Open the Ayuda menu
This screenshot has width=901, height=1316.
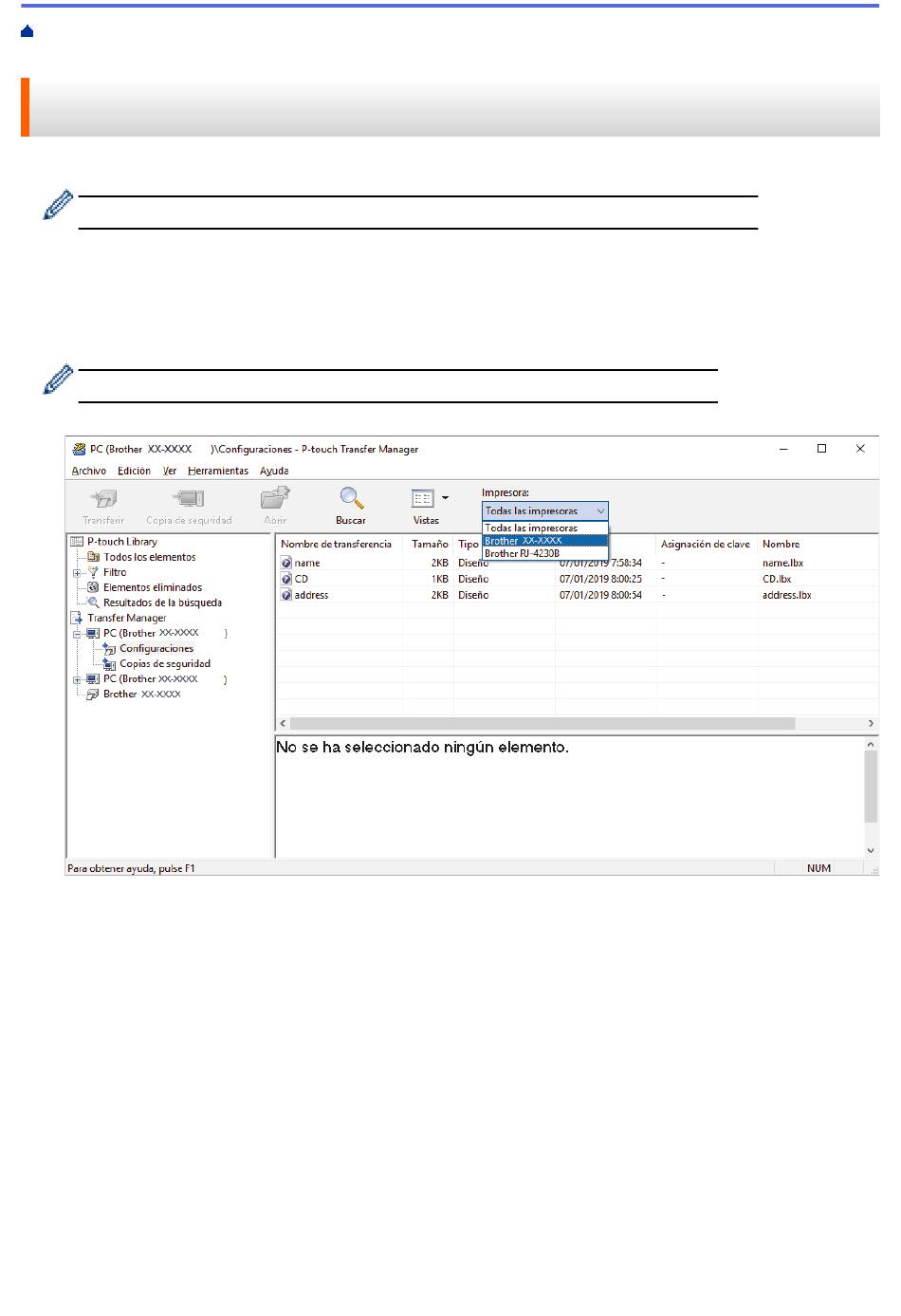[274, 471]
